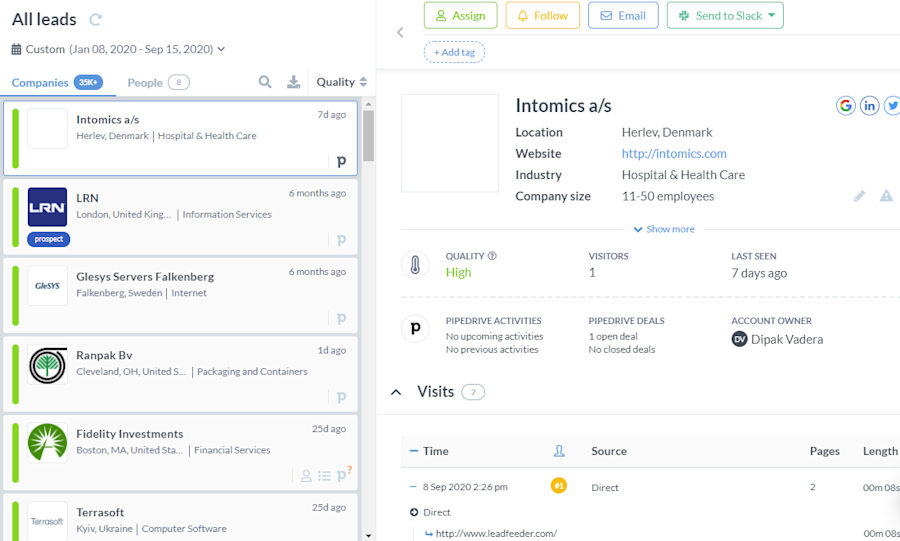900x541 pixels.
Task: Click the quality thermometer icon
Action: [x=415, y=265]
